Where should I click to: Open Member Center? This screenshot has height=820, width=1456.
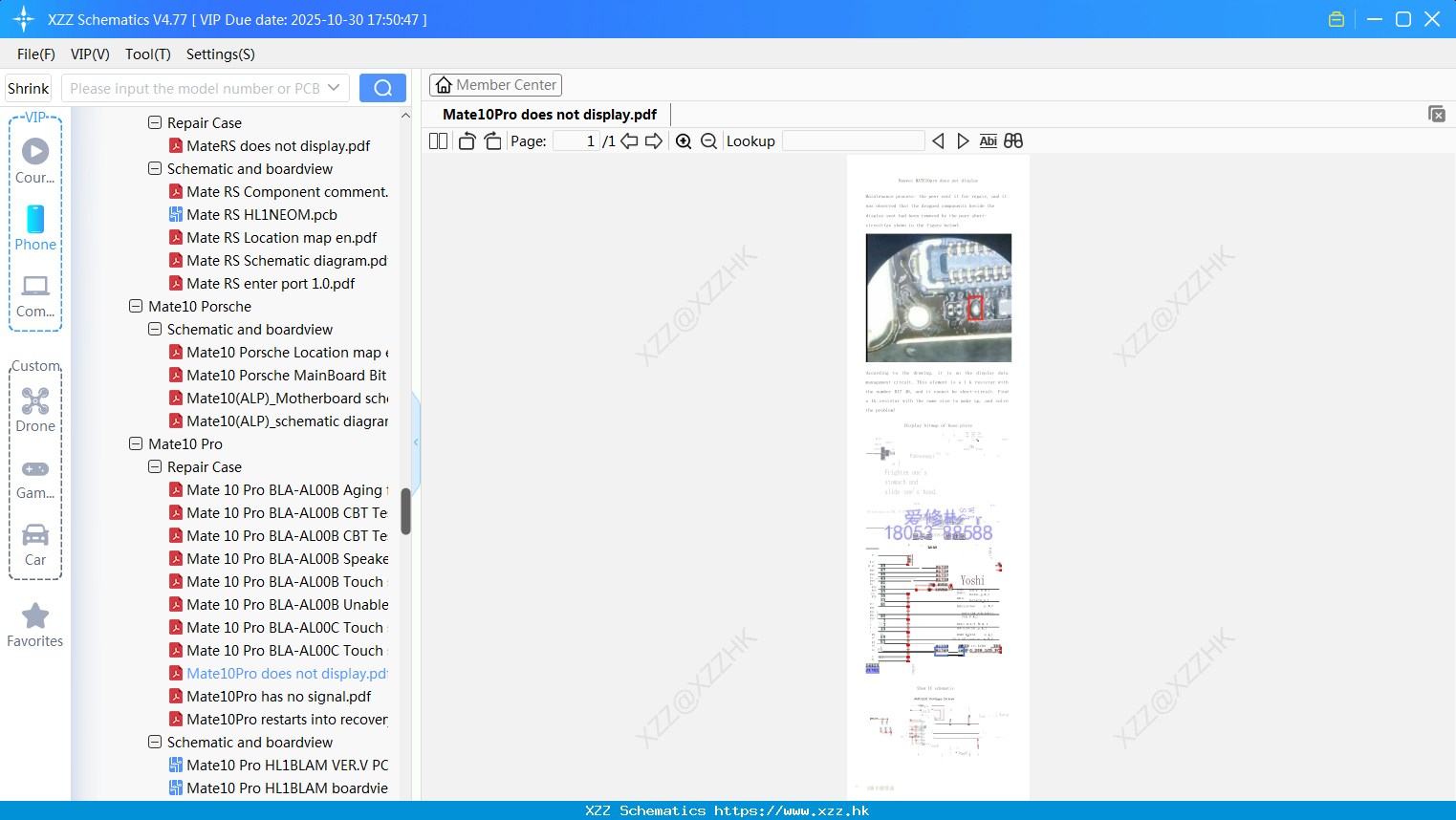tap(495, 85)
